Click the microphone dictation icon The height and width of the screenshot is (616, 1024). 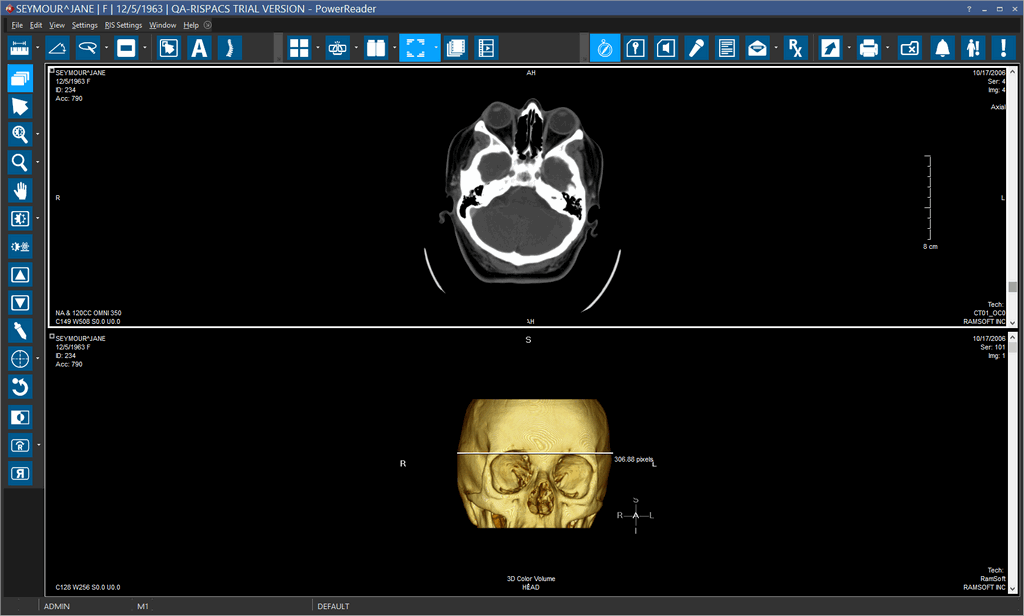tap(696, 47)
